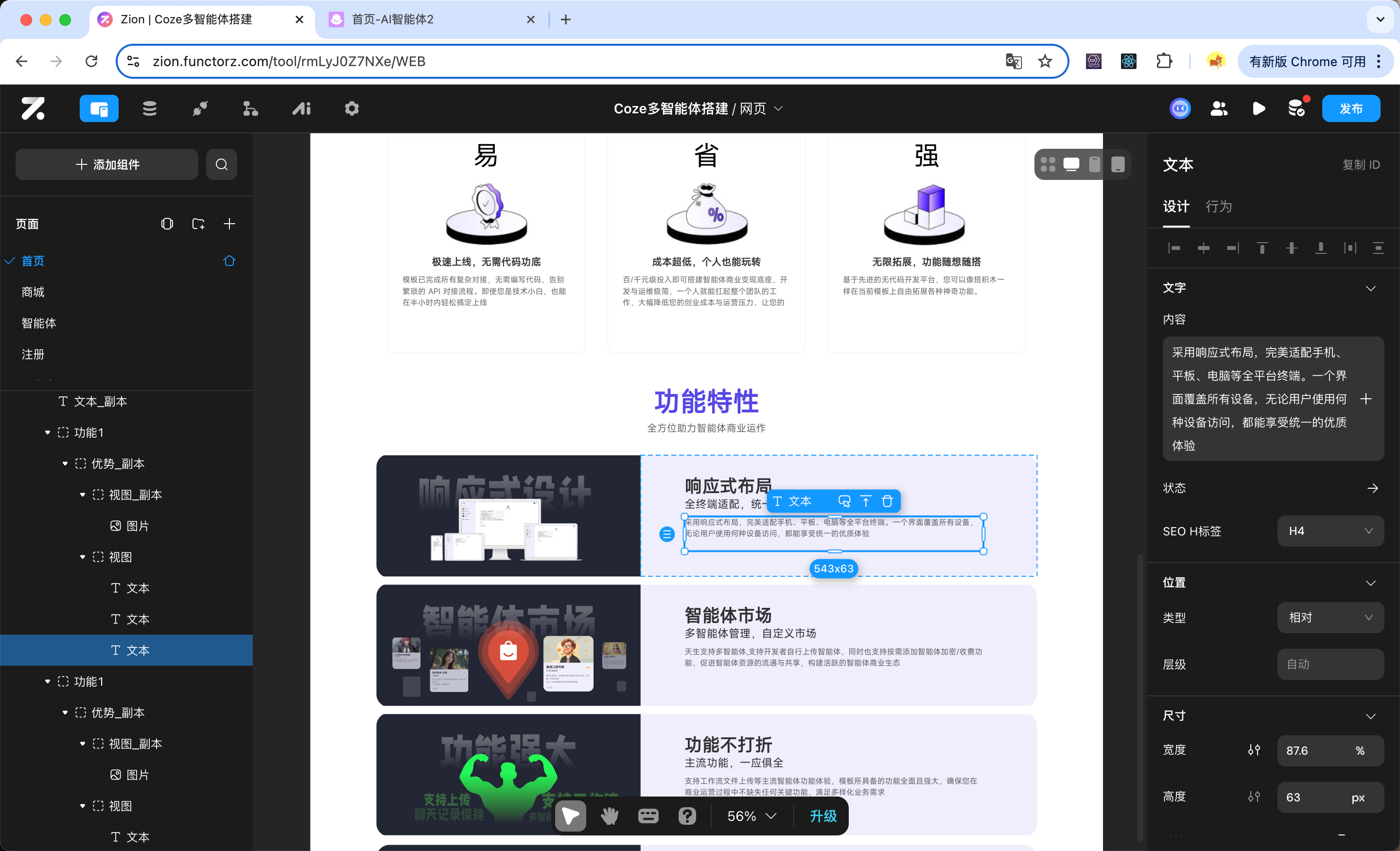The width and height of the screenshot is (1400, 851).
Task: Click the align top icon
Action: tap(1262, 248)
